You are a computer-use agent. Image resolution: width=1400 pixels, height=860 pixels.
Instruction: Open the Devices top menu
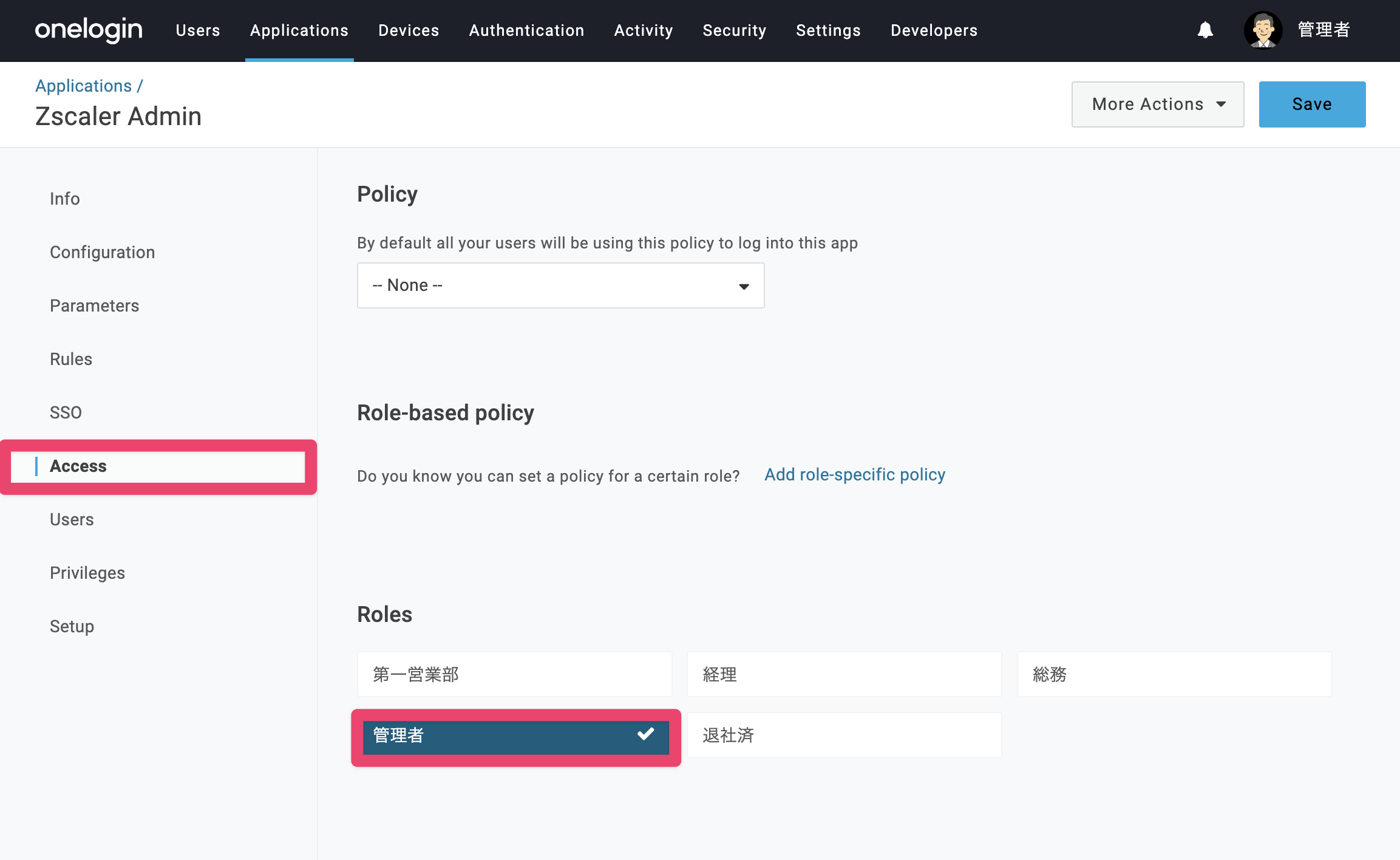tap(409, 30)
